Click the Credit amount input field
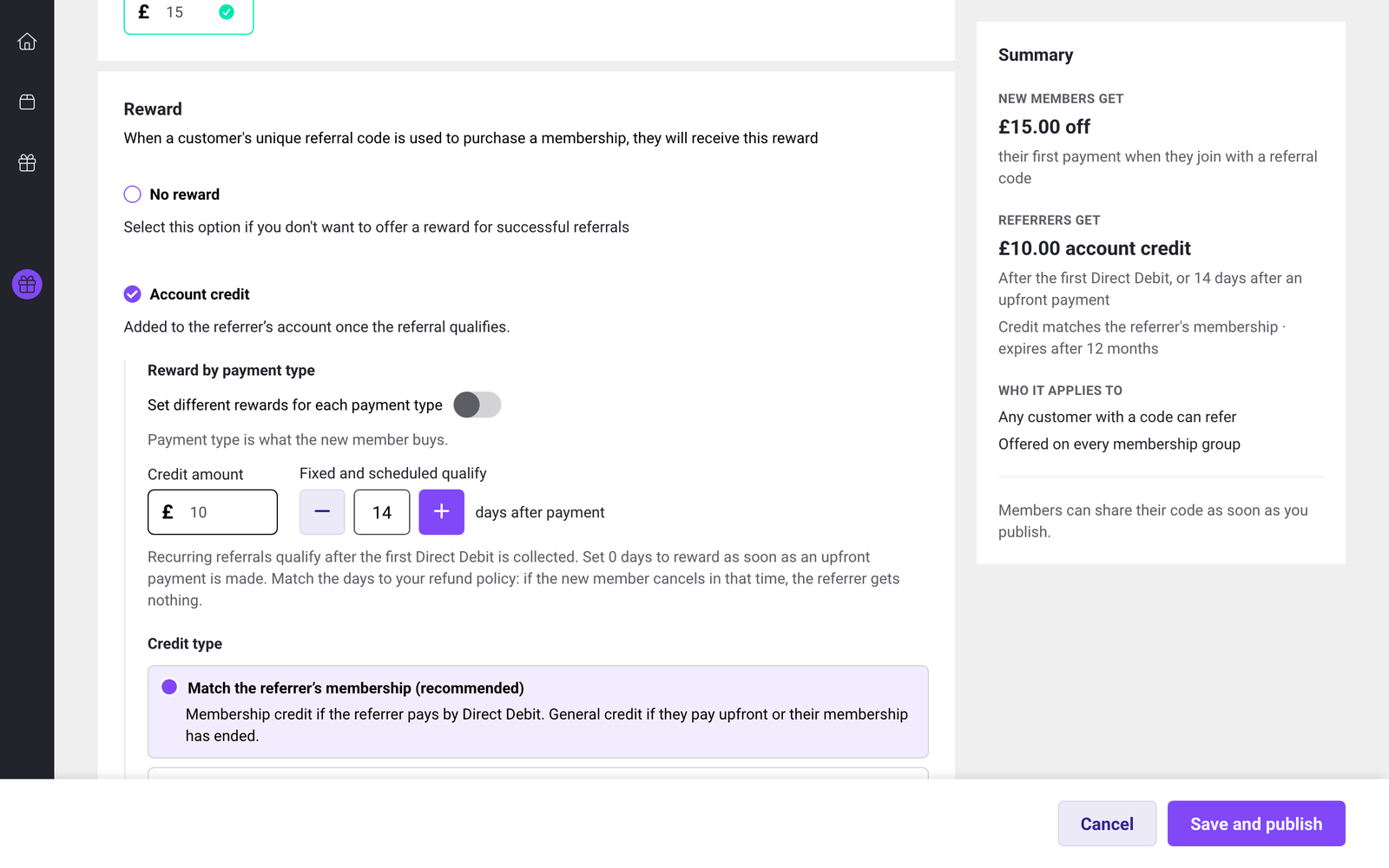Viewport: 1389px width, 868px height. (213, 512)
